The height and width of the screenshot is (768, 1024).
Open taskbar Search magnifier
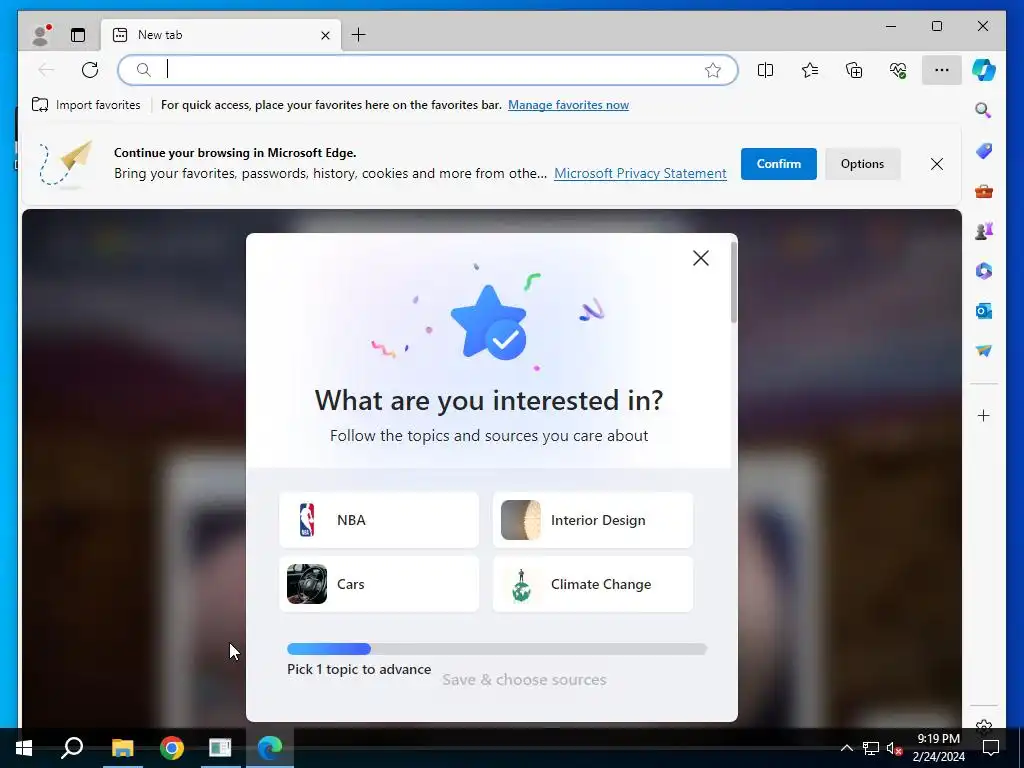[x=72, y=748]
